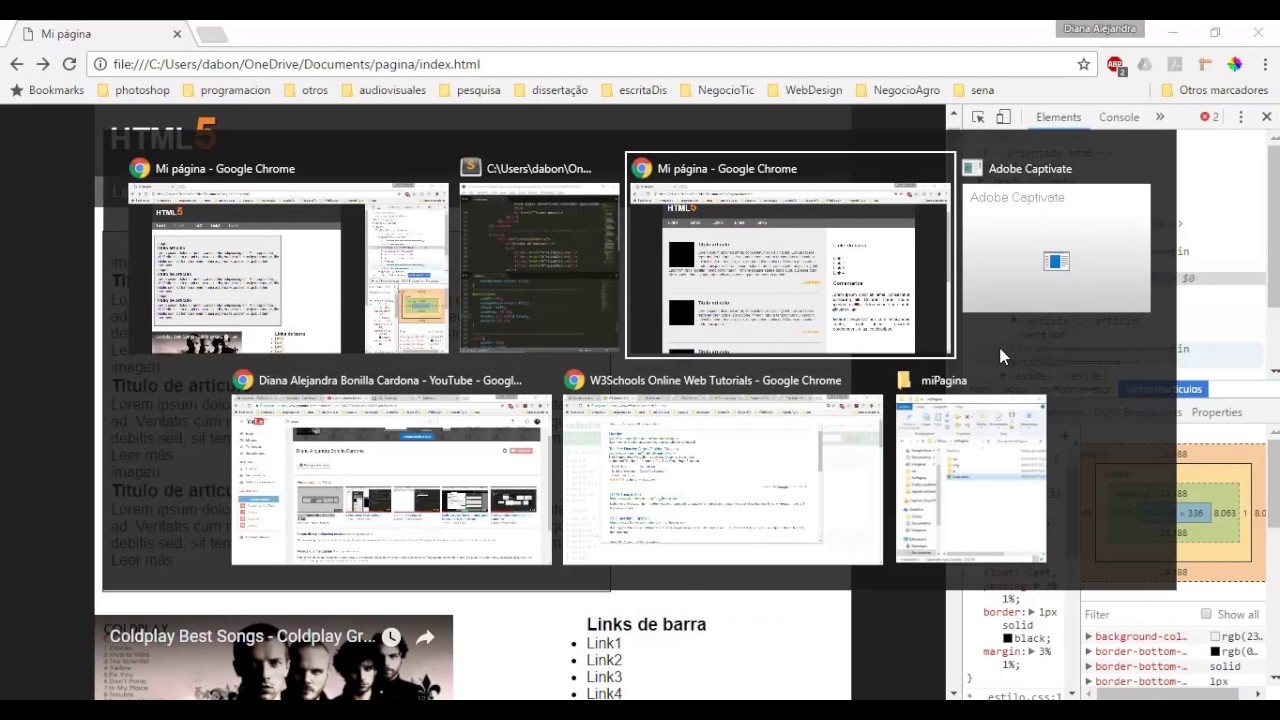Switch to the miPagina folder window thumbnail

coord(971,480)
